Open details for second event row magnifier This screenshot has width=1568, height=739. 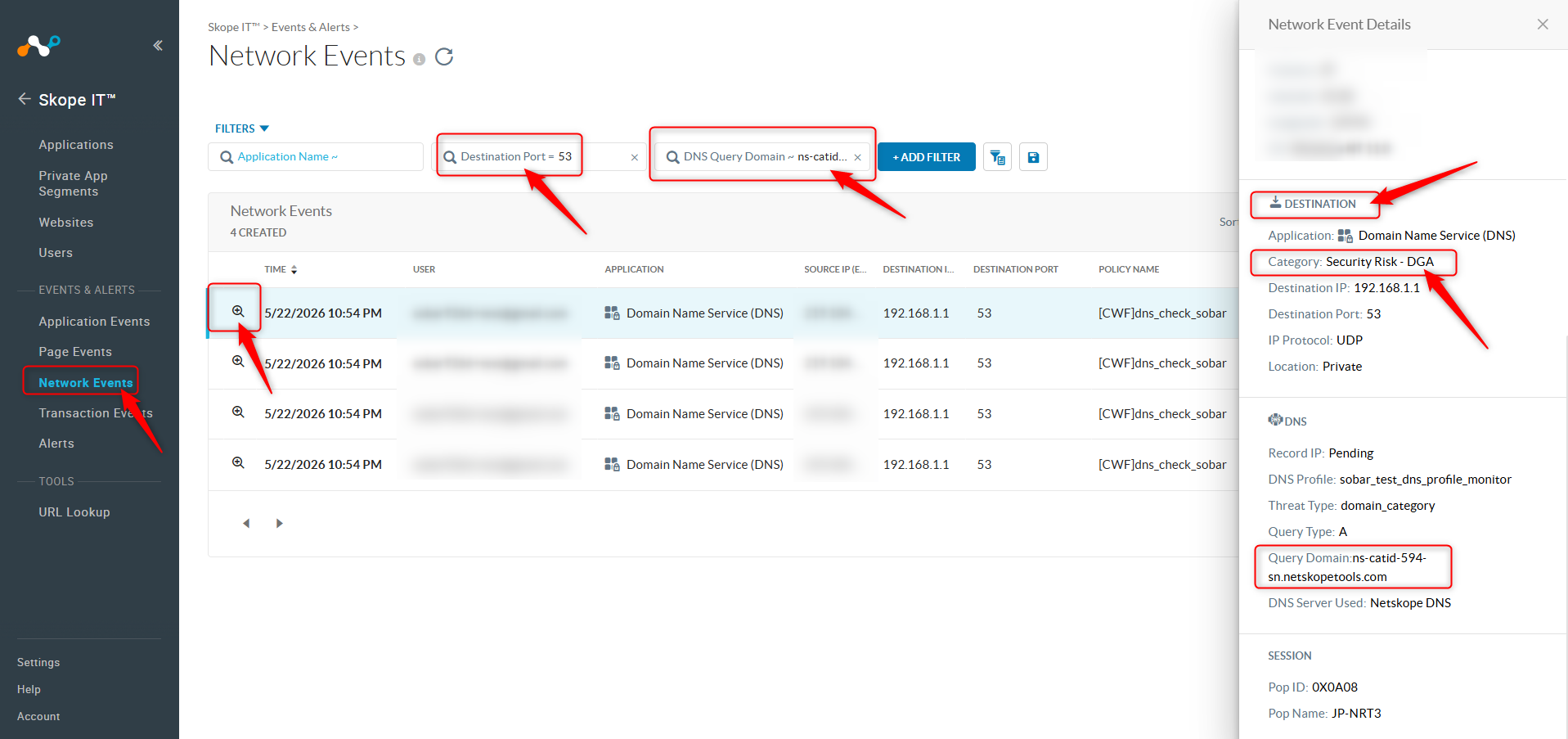[238, 361]
